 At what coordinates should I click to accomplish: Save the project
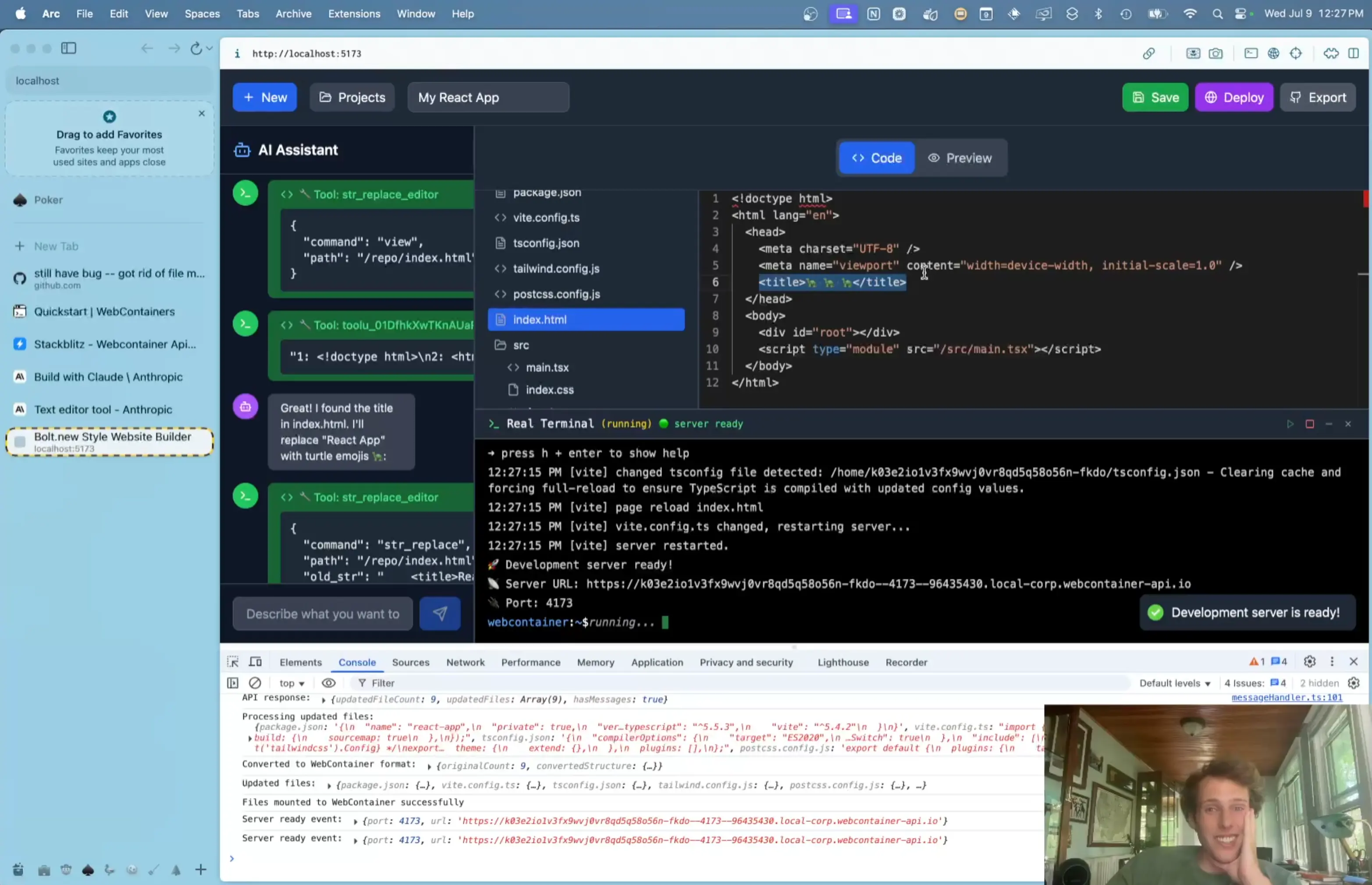[x=1155, y=97]
